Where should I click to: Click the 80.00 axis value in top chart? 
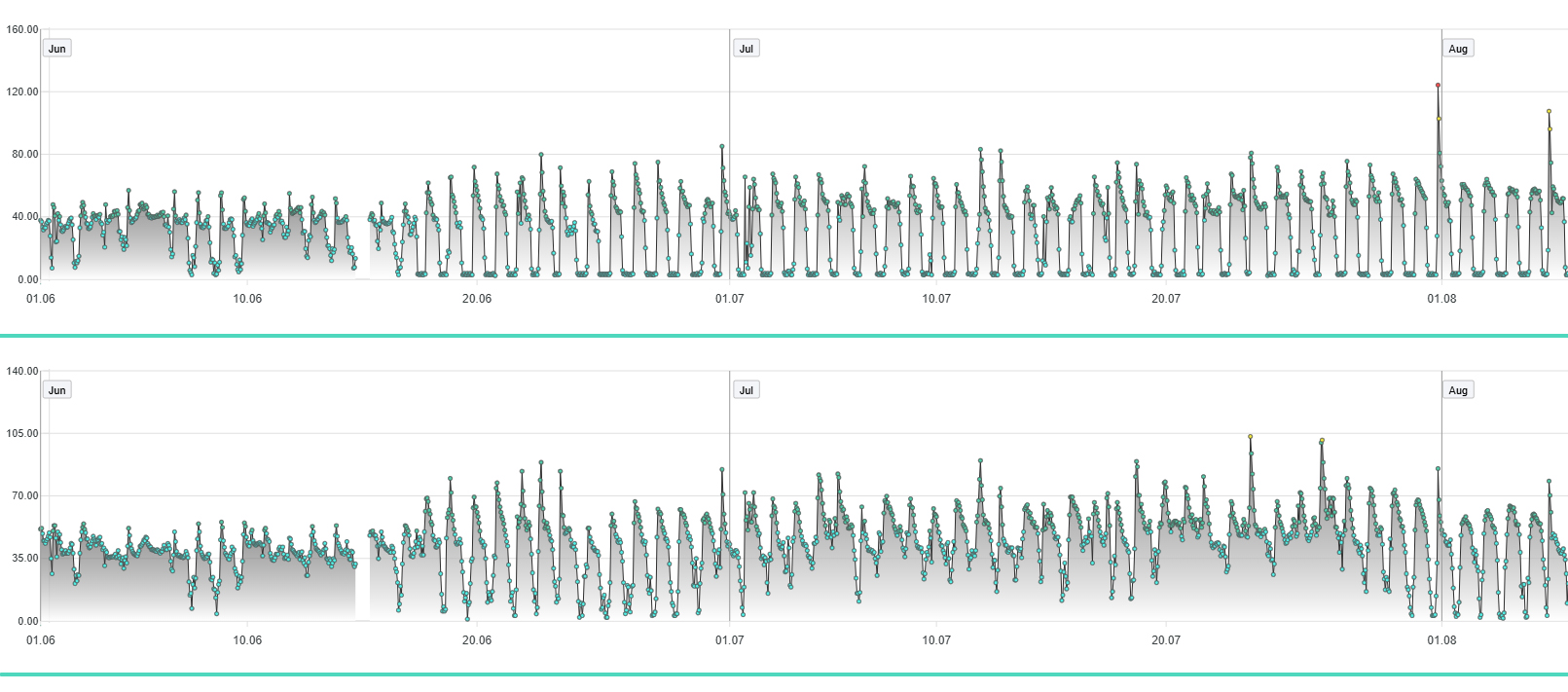click(x=25, y=154)
